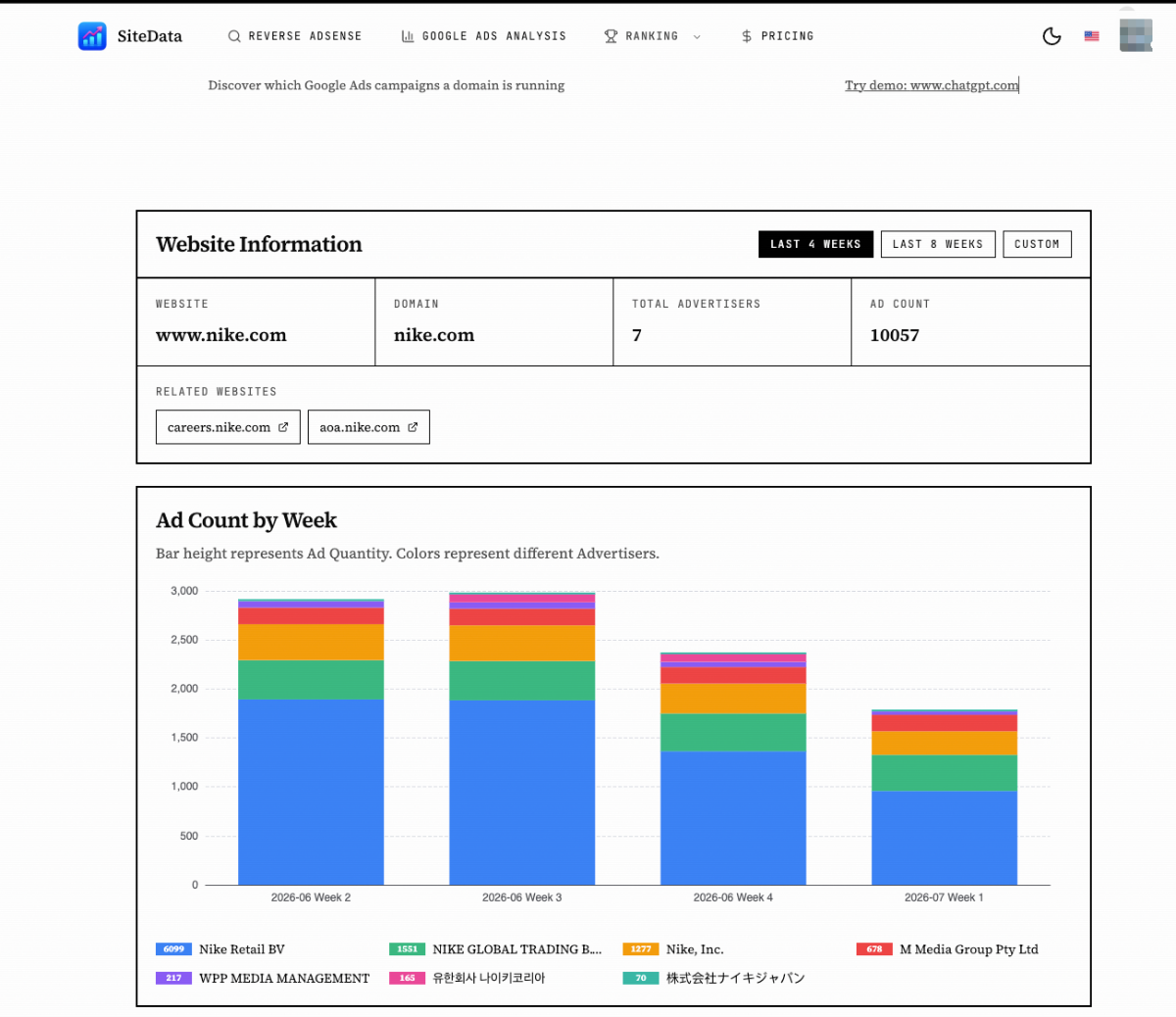Screen dimensions: 1176x1017
Task: Click the SiteData brand name
Action: [150, 36]
